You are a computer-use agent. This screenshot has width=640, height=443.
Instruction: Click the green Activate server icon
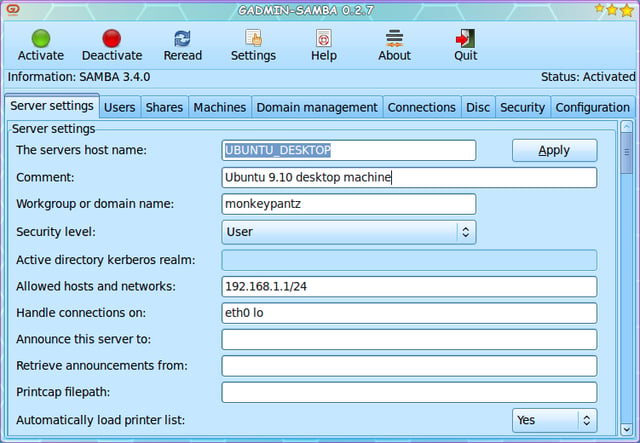tap(41, 38)
